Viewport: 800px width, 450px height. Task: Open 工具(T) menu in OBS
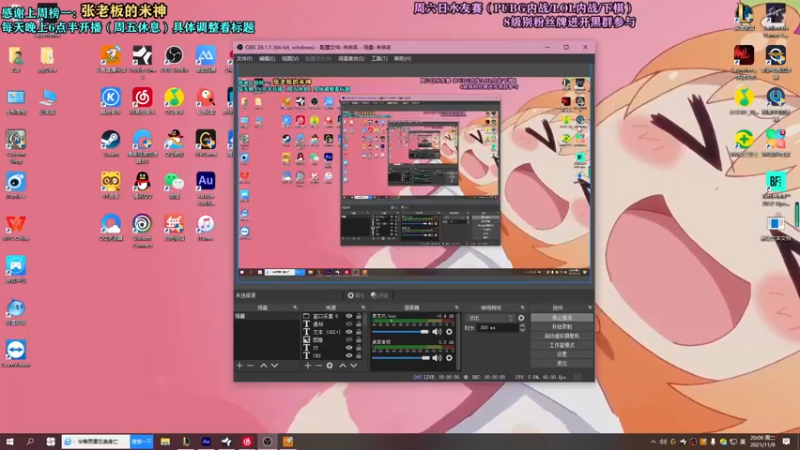[379, 59]
